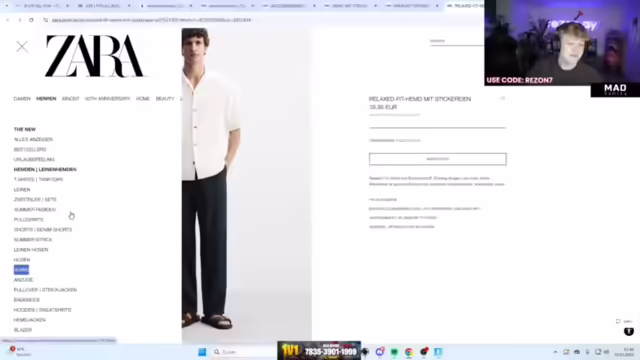Click the site info icon beside the URL
This screenshot has width=640, height=360.
pos(45,20)
